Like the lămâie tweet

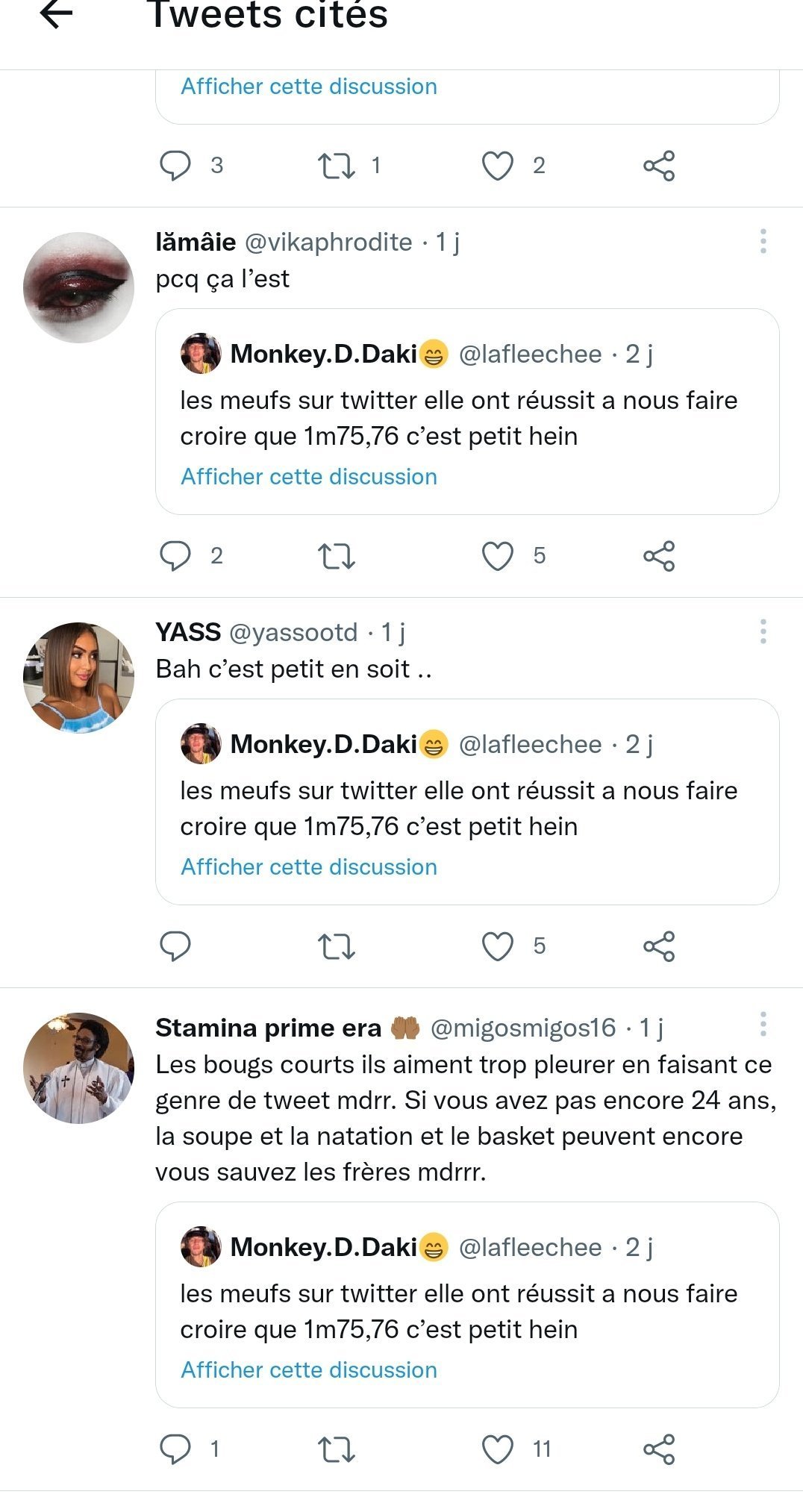point(498,556)
